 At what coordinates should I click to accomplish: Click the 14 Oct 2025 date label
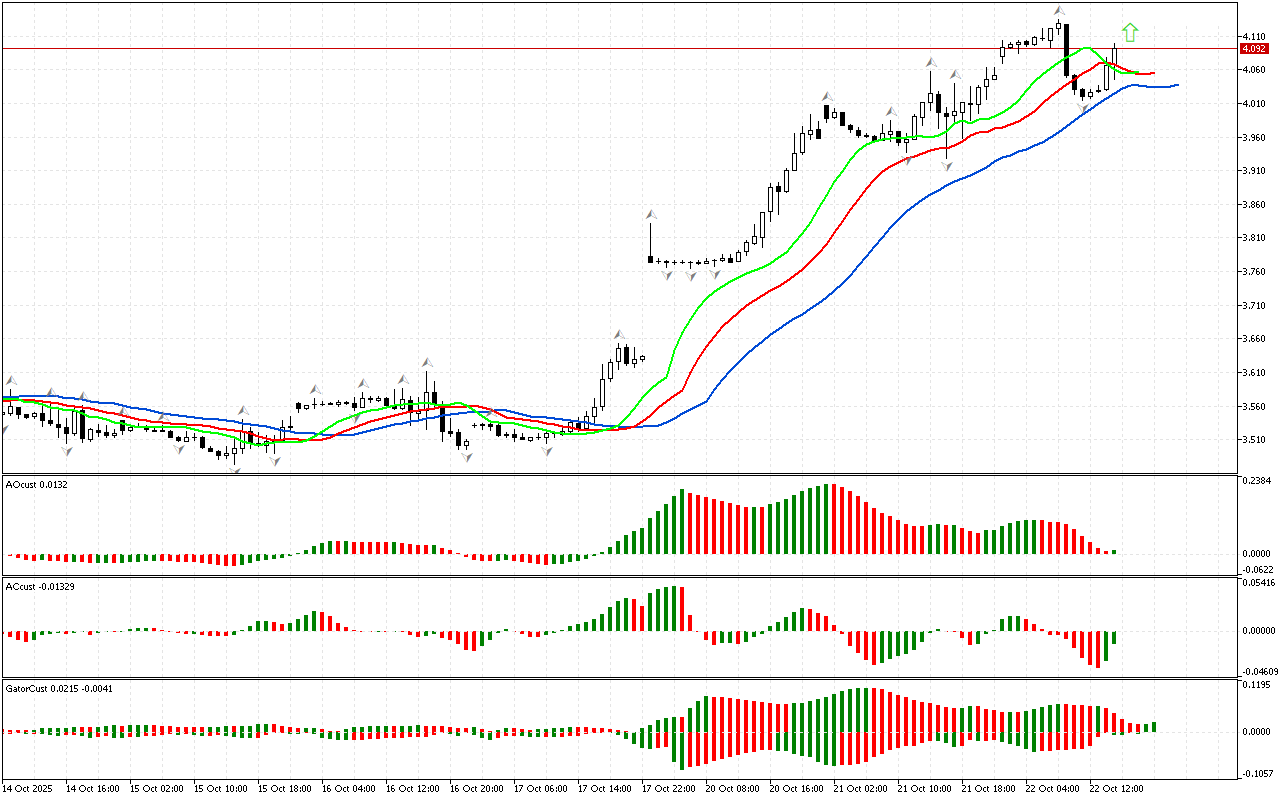30,788
